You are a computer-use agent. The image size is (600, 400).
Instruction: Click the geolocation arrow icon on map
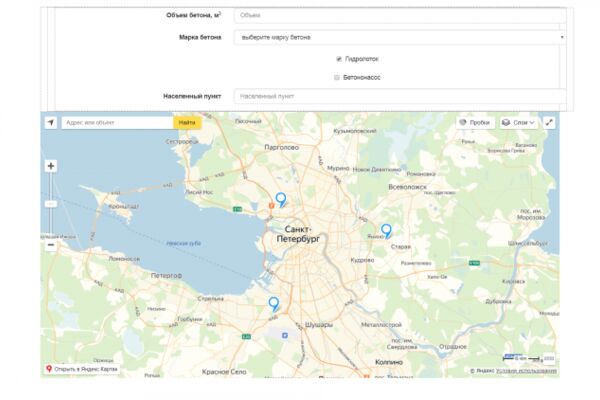coord(51,122)
